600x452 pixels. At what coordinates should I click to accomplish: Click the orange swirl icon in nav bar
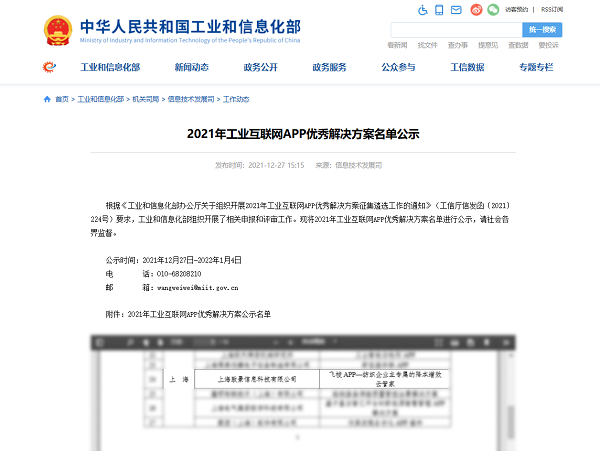click(x=49, y=67)
